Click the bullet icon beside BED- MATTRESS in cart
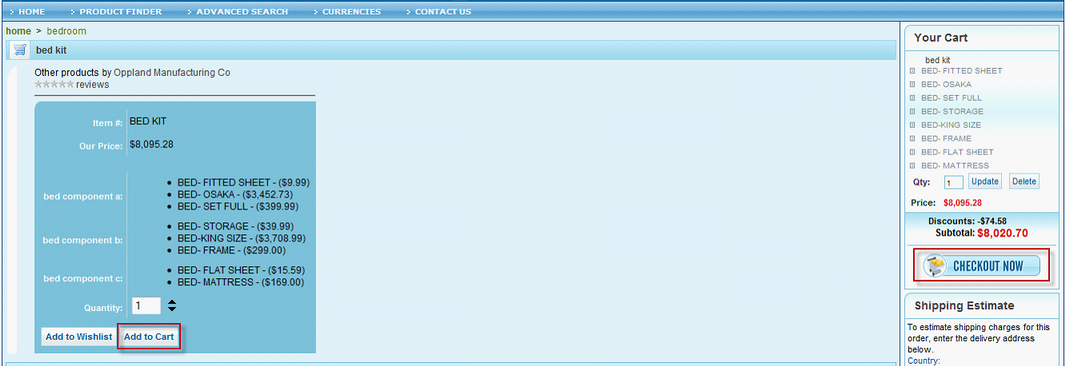 click(x=912, y=166)
